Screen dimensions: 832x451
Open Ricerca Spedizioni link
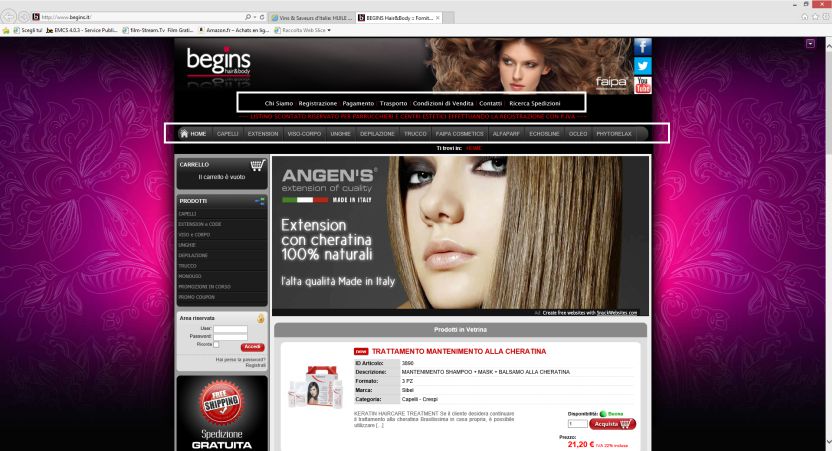click(x=534, y=103)
